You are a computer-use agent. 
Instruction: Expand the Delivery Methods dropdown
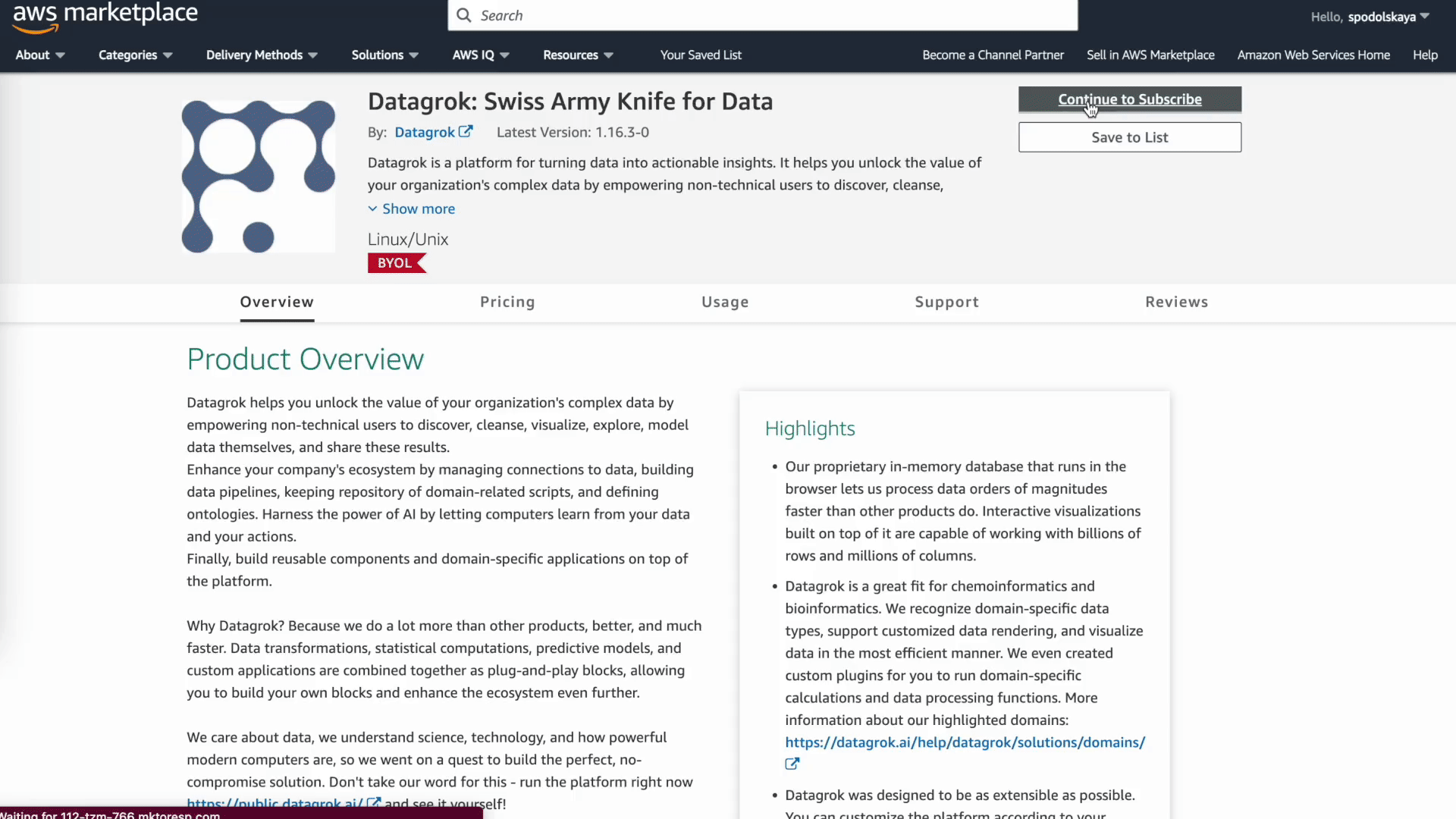(262, 55)
